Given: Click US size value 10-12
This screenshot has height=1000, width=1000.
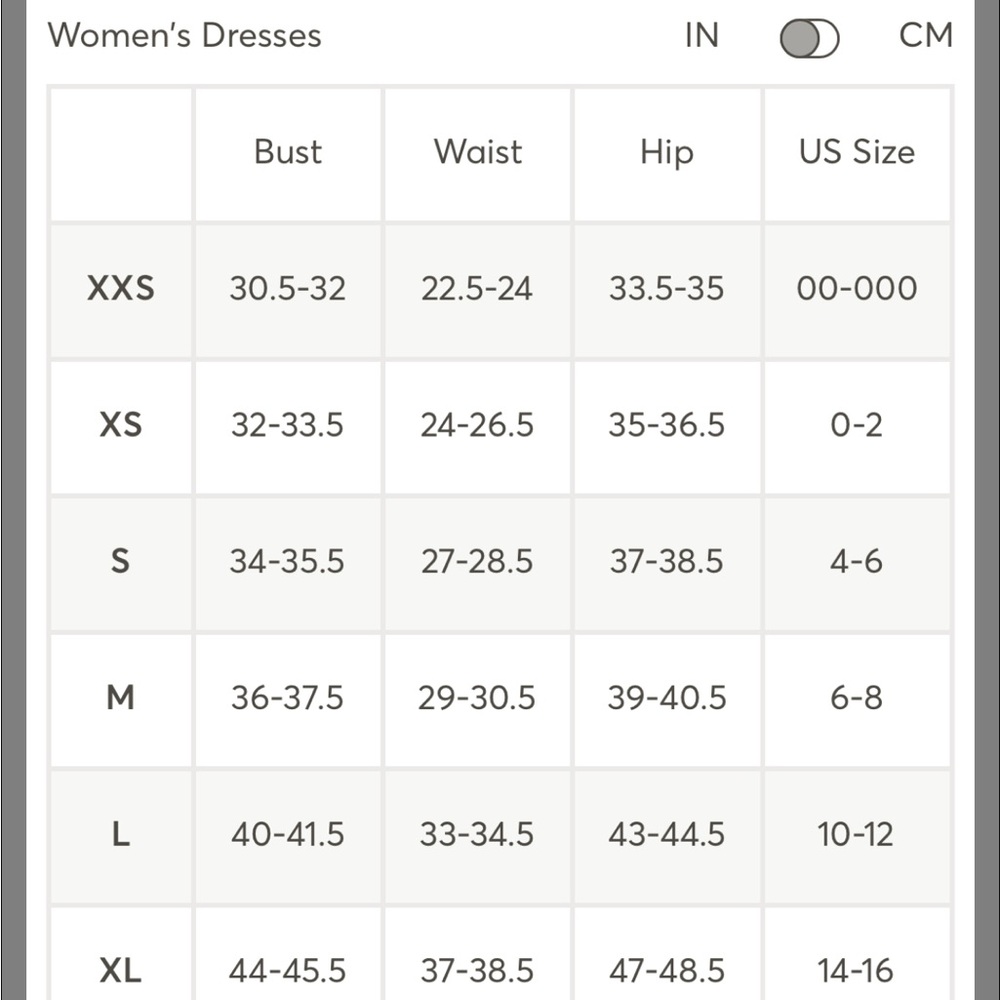Looking at the screenshot, I should pos(855,834).
